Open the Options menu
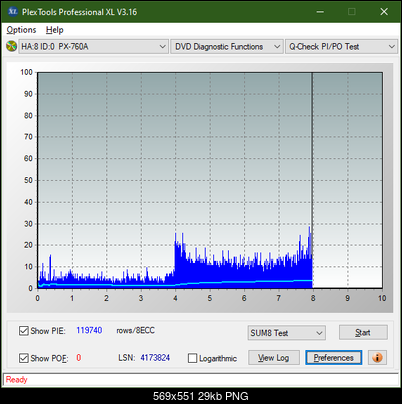This screenshot has width=402, height=404. [x=21, y=30]
